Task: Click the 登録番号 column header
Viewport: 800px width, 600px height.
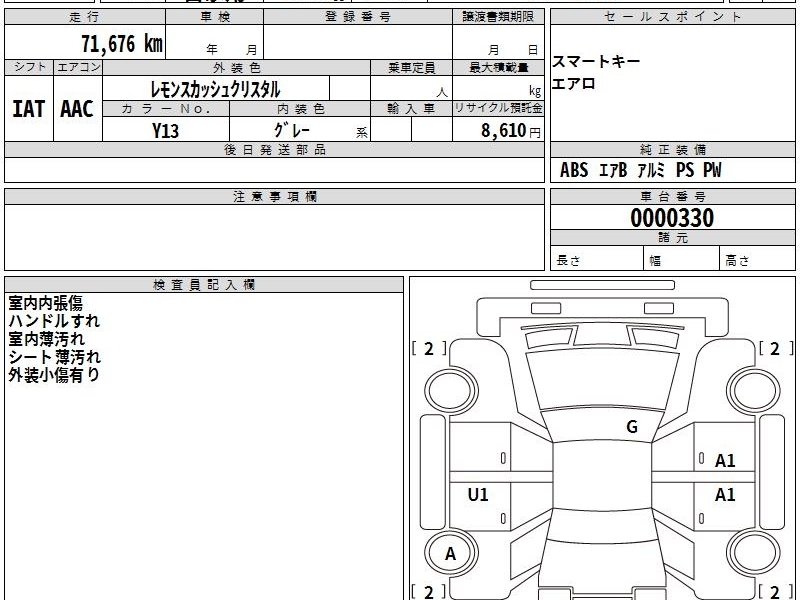Action: [358, 17]
